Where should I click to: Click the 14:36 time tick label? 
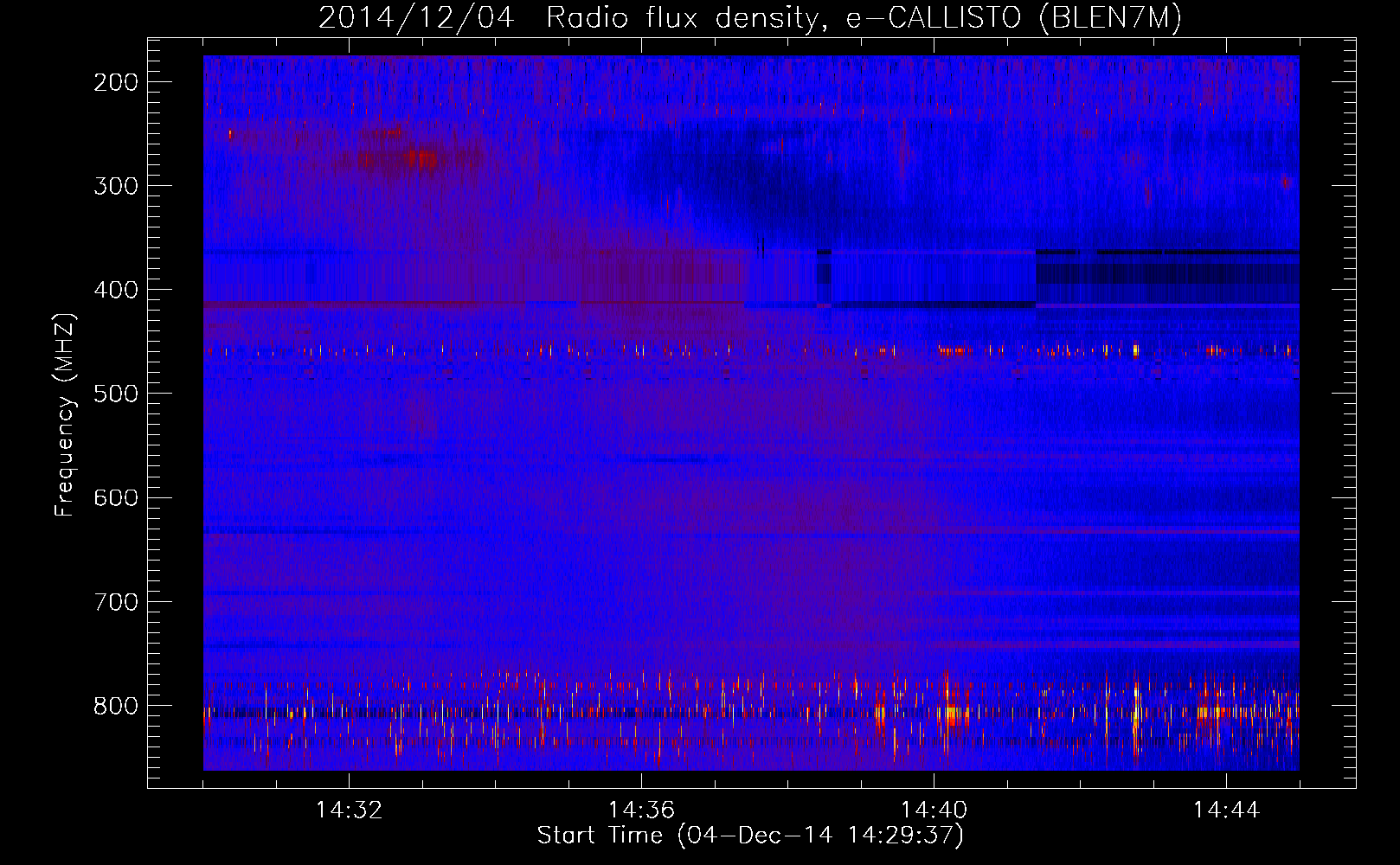[x=641, y=811]
